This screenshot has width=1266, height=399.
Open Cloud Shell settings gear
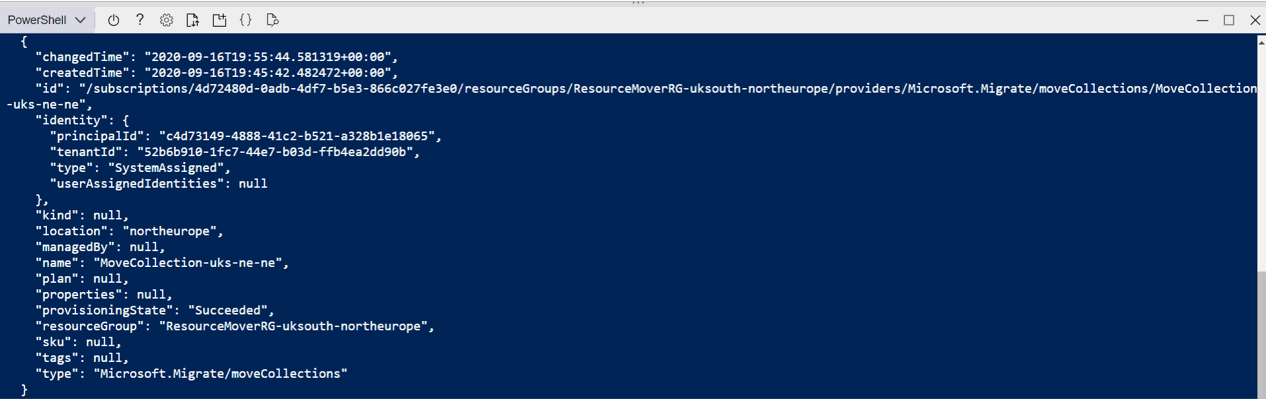point(167,20)
